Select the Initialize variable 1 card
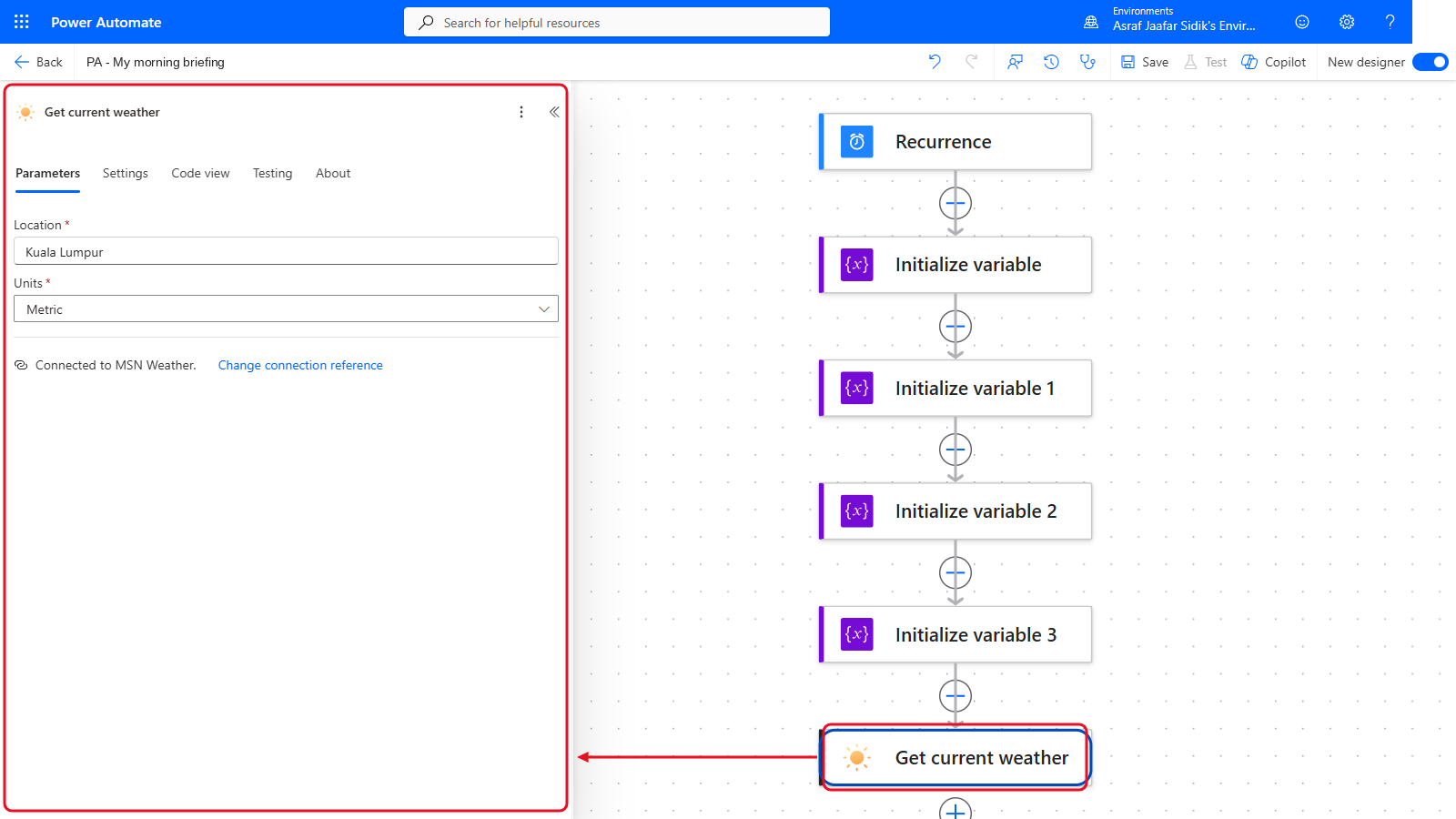Viewport: 1456px width, 819px height. [955, 389]
